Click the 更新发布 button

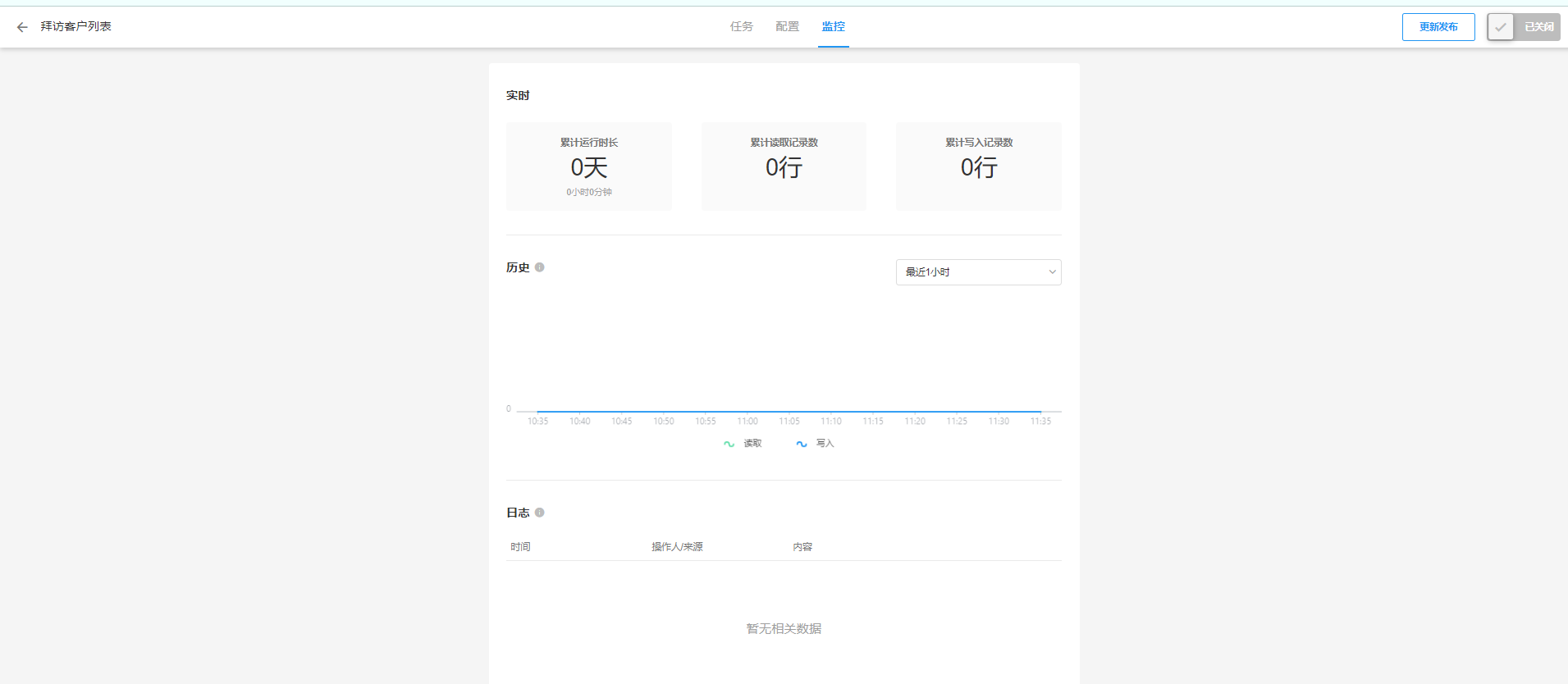click(x=1438, y=27)
